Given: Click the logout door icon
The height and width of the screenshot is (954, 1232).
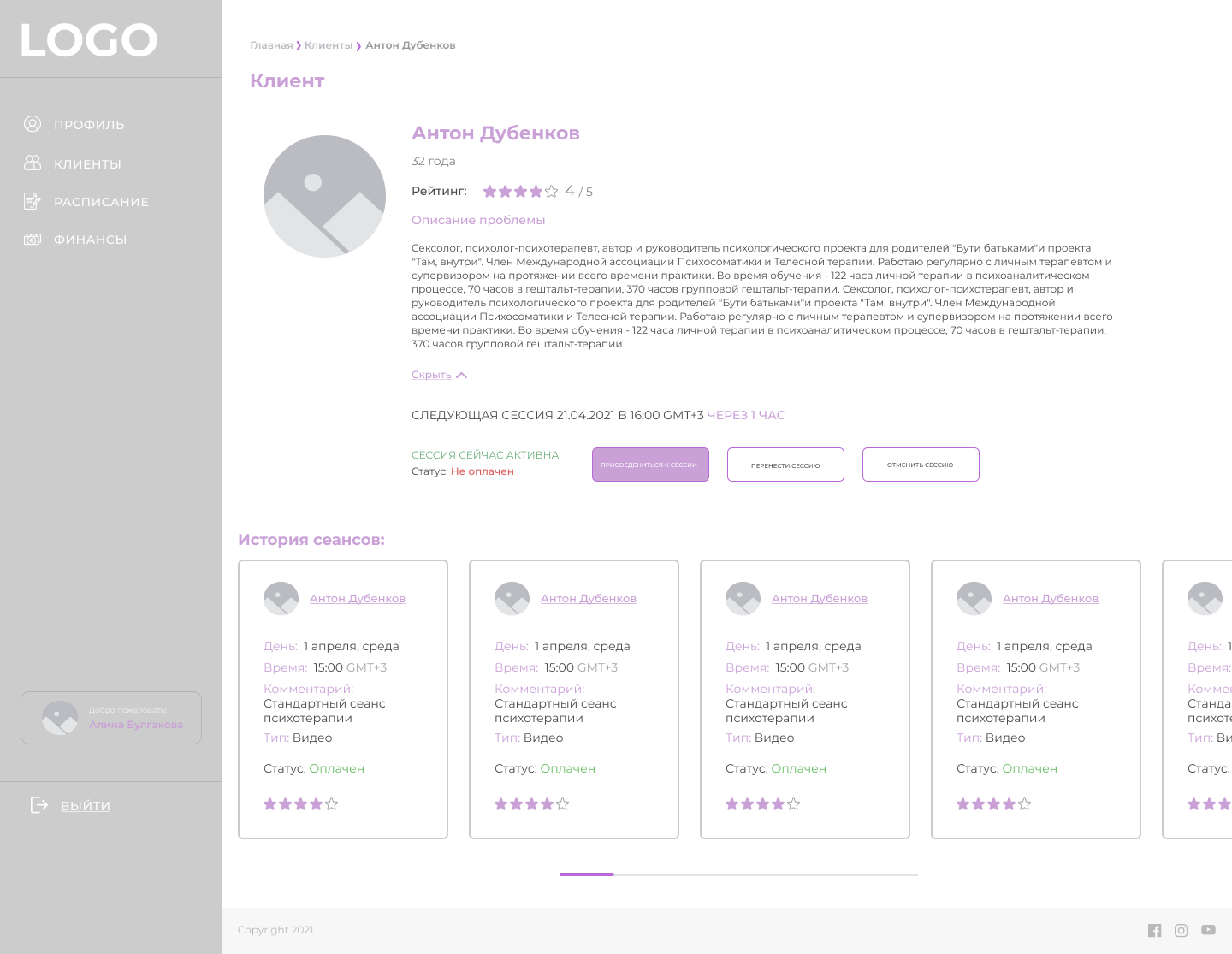Looking at the screenshot, I should coord(39,804).
